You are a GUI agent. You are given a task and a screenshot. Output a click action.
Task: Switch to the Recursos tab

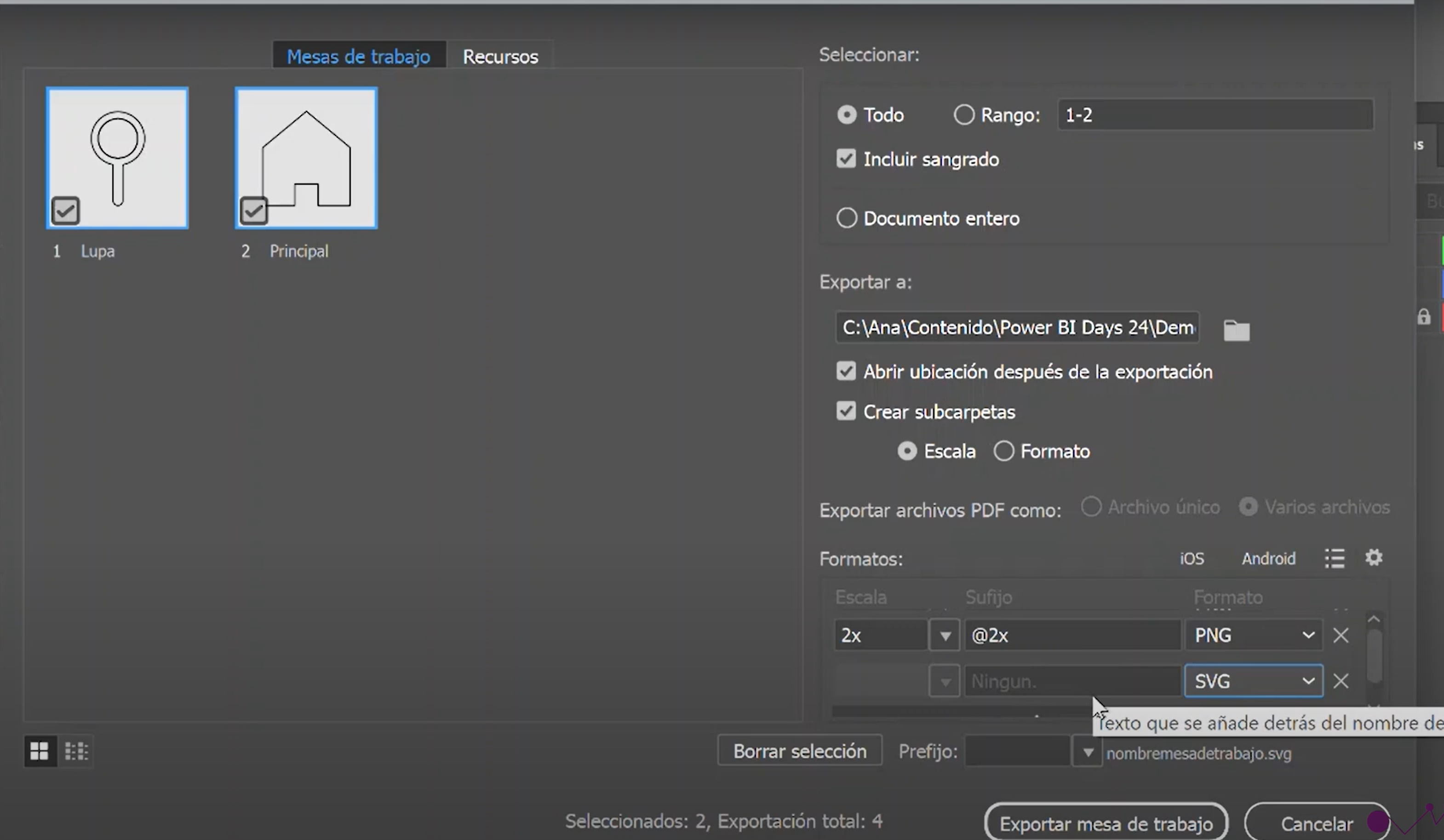click(500, 57)
